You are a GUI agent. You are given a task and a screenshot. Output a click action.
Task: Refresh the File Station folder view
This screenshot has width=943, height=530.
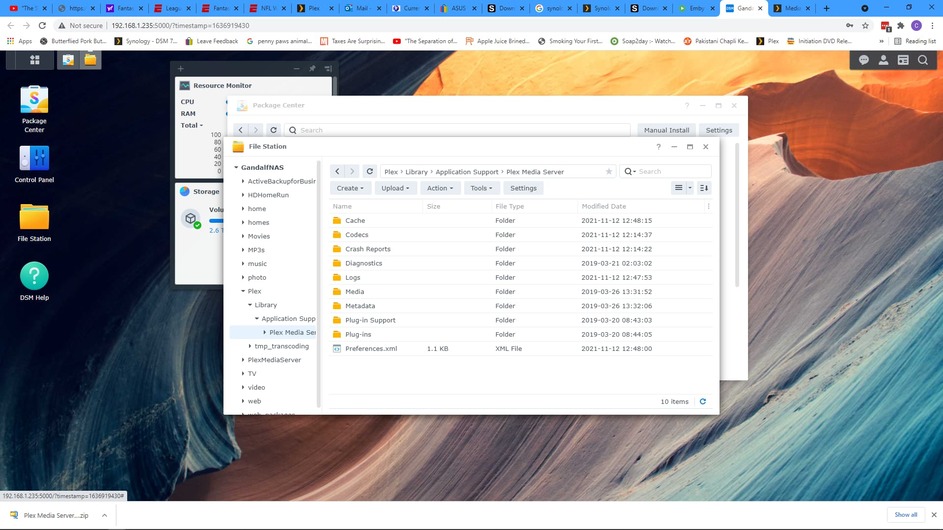point(370,171)
